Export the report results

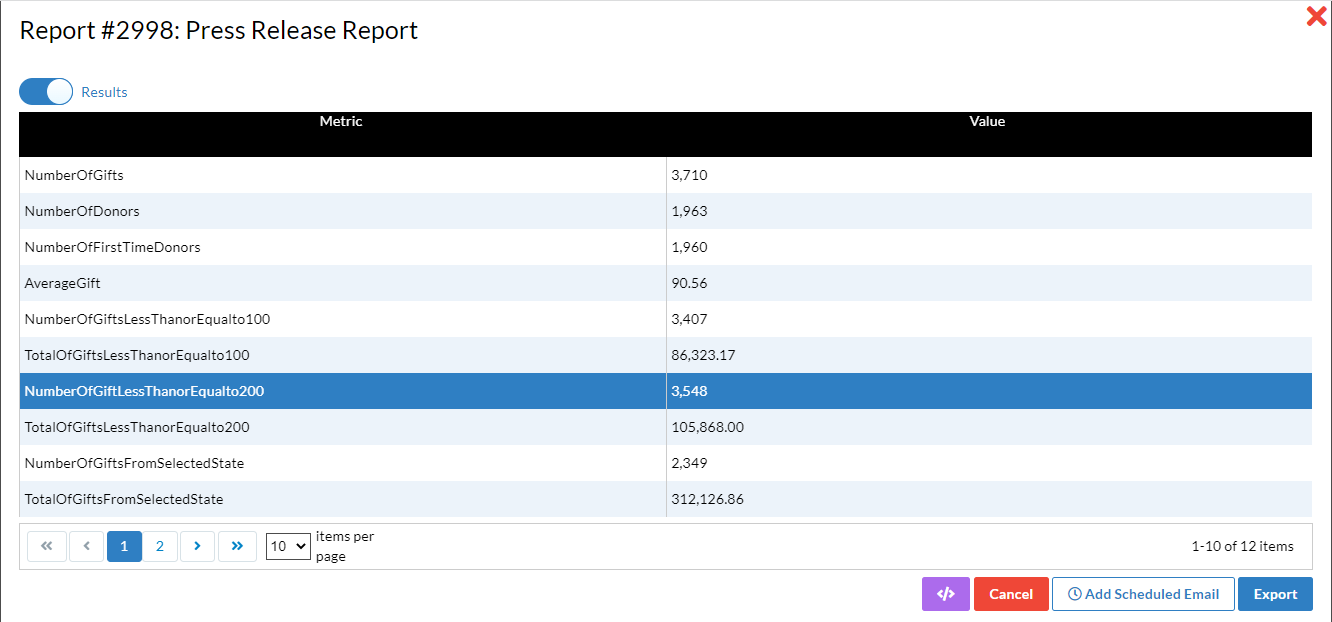(1275, 594)
